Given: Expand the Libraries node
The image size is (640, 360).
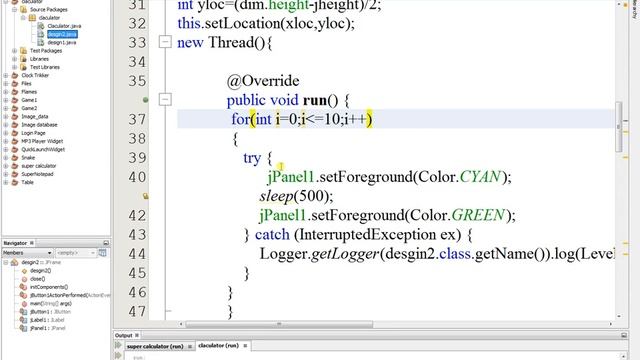Looking at the screenshot, I should (x=15, y=59).
